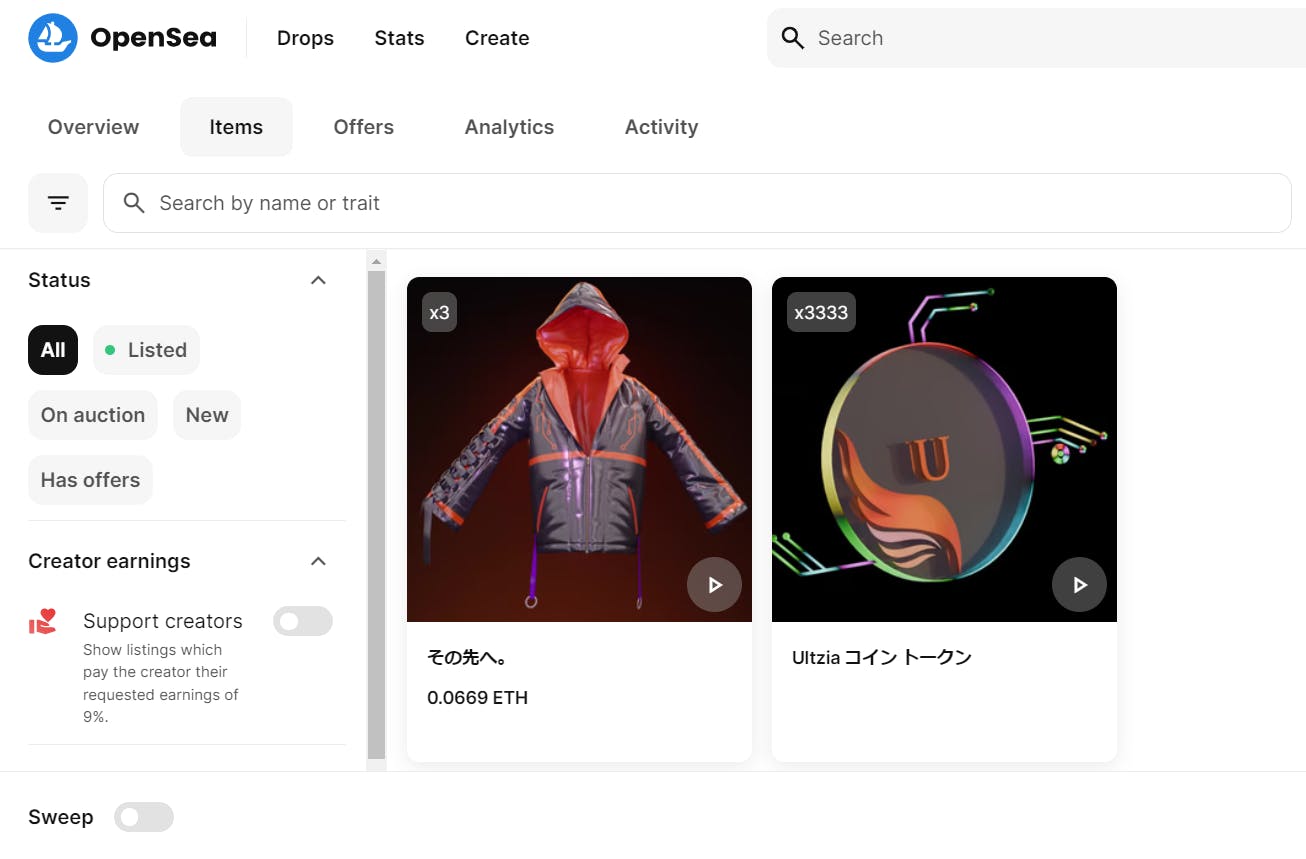
Task: Click the OpenSea ship logo icon
Action: (53, 38)
